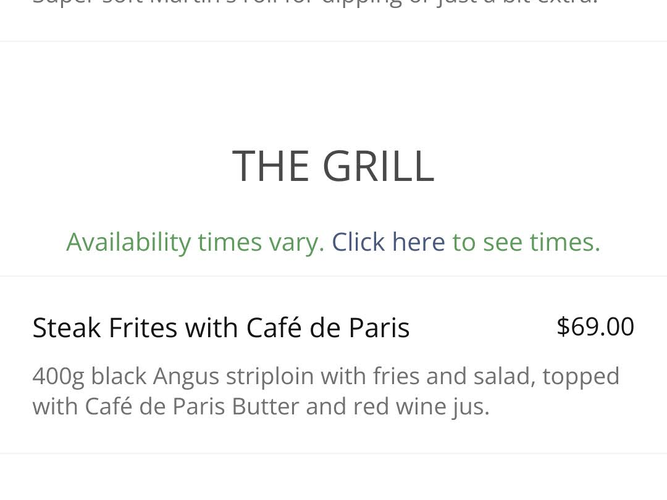667x500 pixels.
Task: Open the Steak Frites with Café de Paris item
Action: click(x=221, y=328)
